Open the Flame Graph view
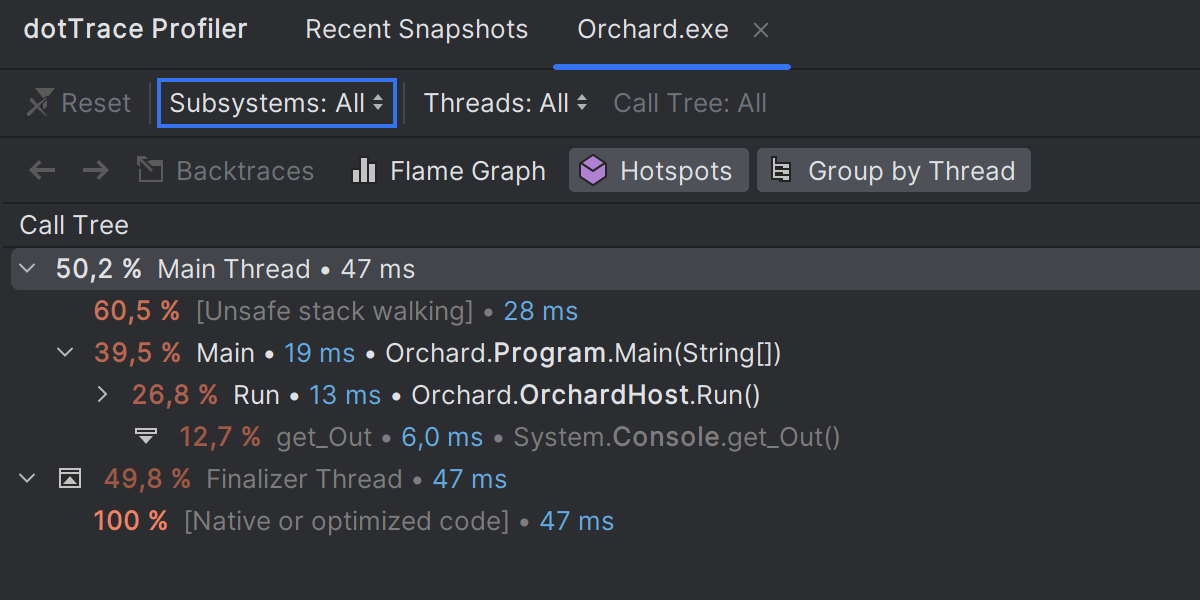The width and height of the screenshot is (1200, 600). coord(449,171)
